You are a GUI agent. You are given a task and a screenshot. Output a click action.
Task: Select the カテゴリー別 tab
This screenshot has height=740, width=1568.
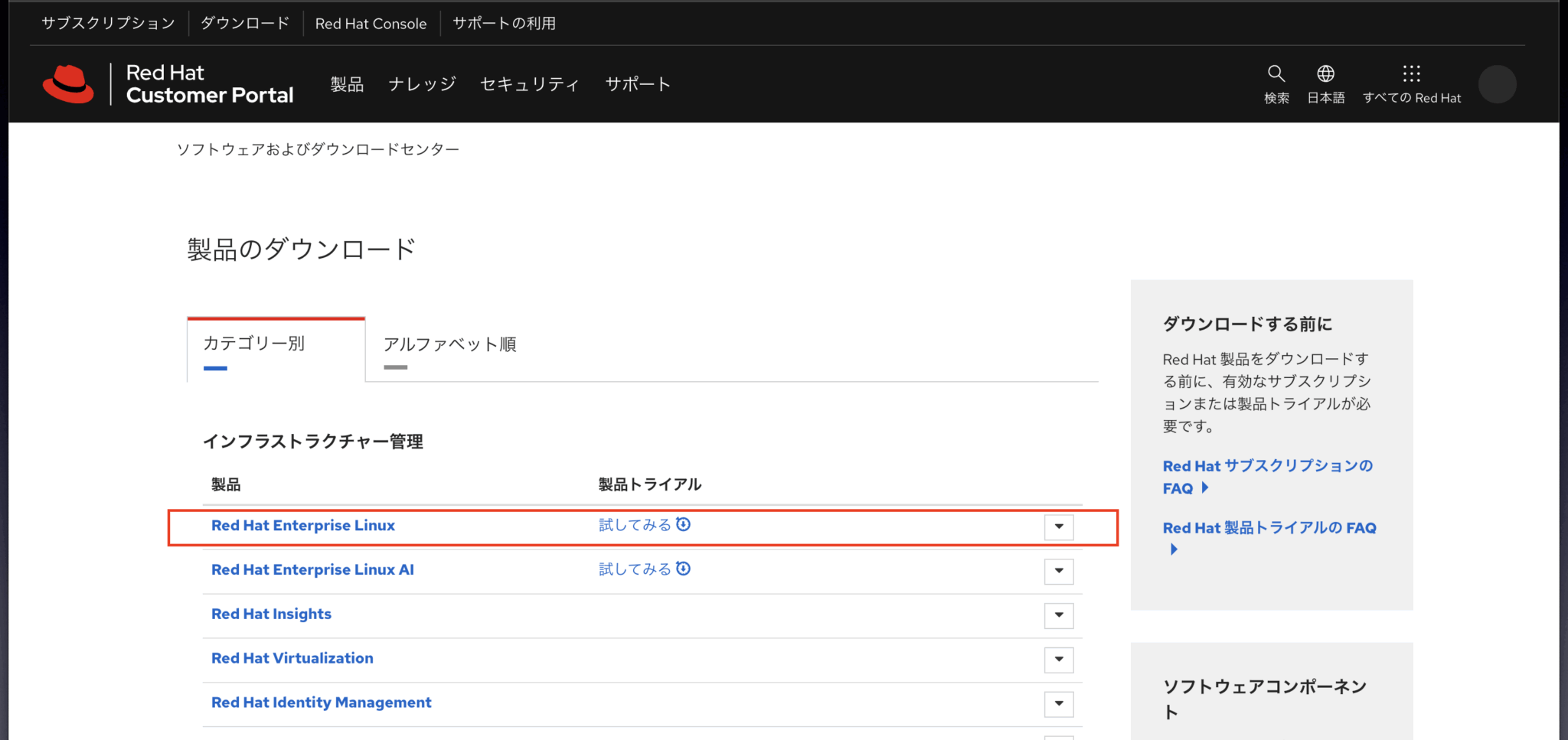(254, 344)
